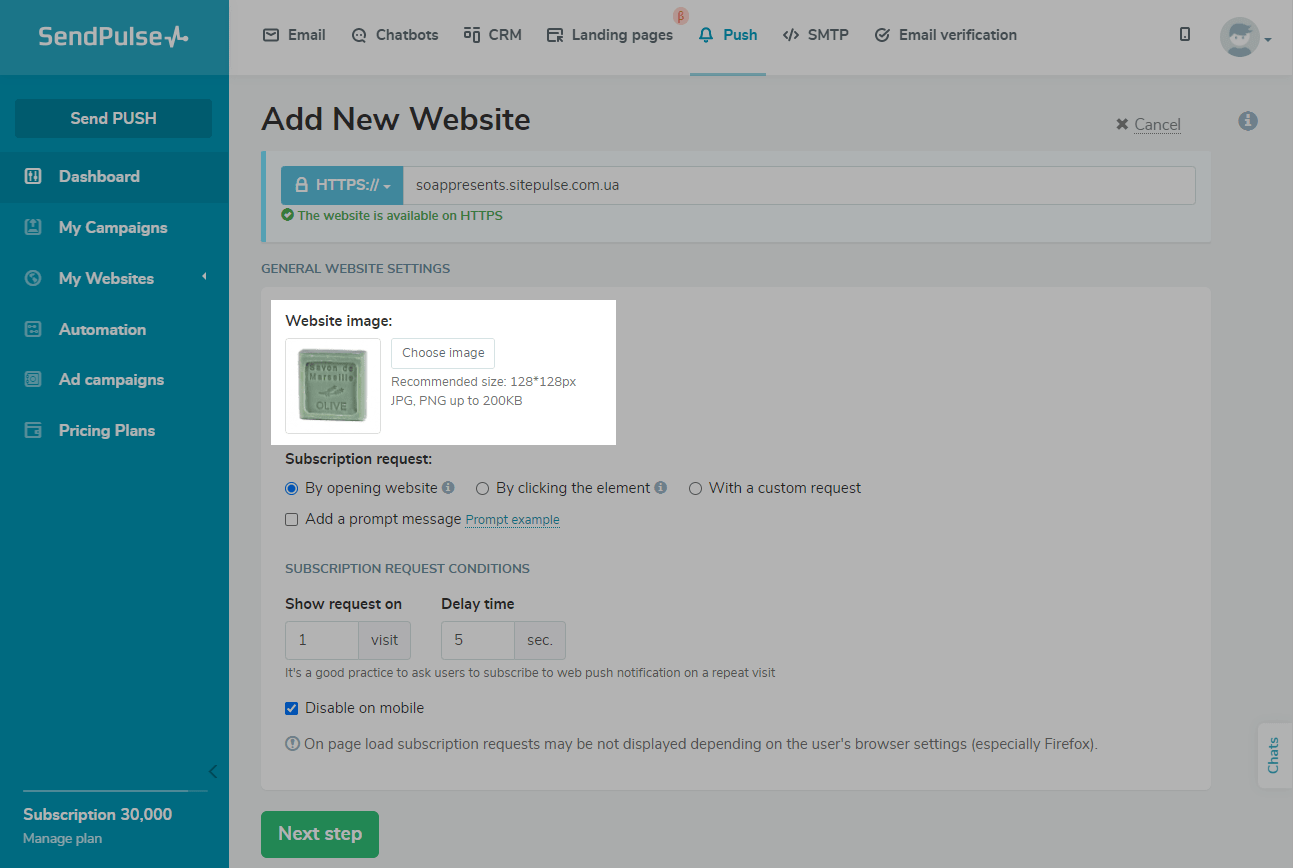This screenshot has width=1293, height=868.
Task: Collapse the sidebar with the chevron arrow
Action: (212, 771)
